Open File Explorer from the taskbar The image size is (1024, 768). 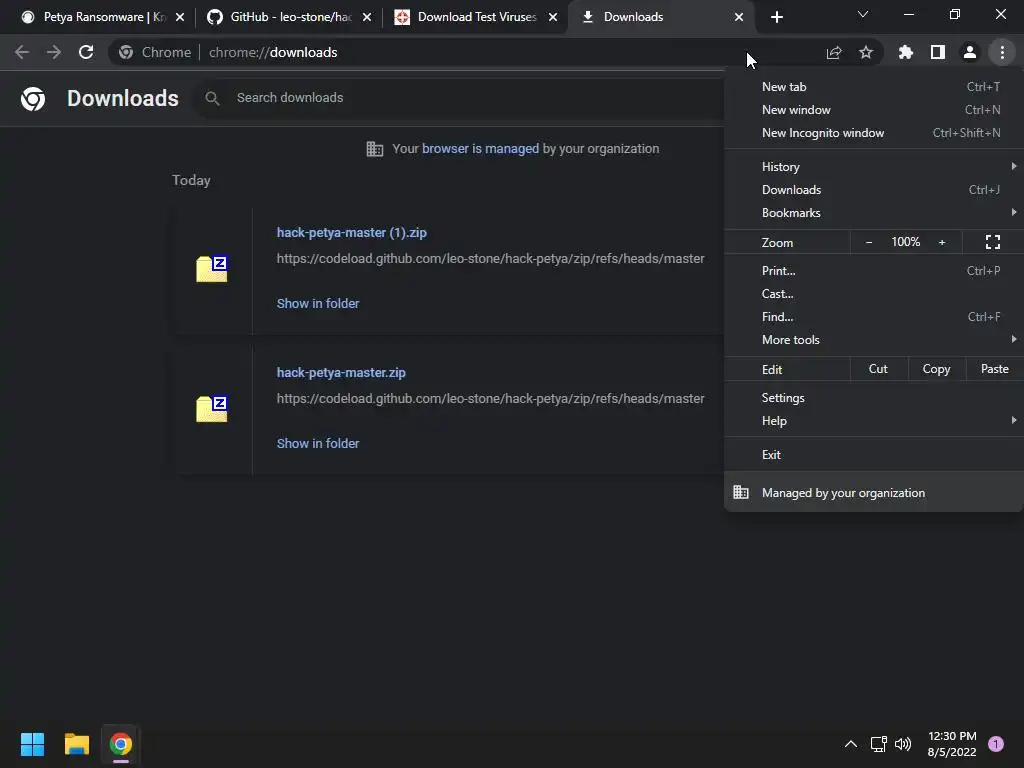pos(76,744)
